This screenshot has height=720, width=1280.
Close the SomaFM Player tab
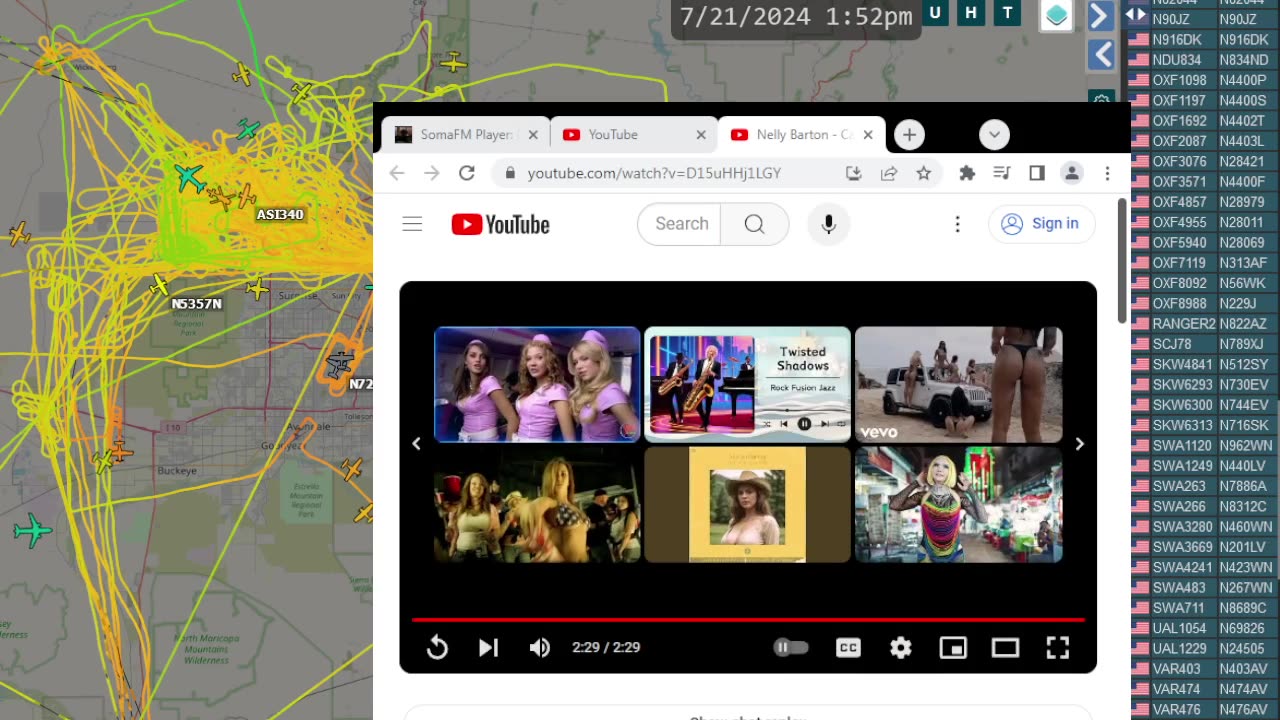pyautogui.click(x=533, y=135)
